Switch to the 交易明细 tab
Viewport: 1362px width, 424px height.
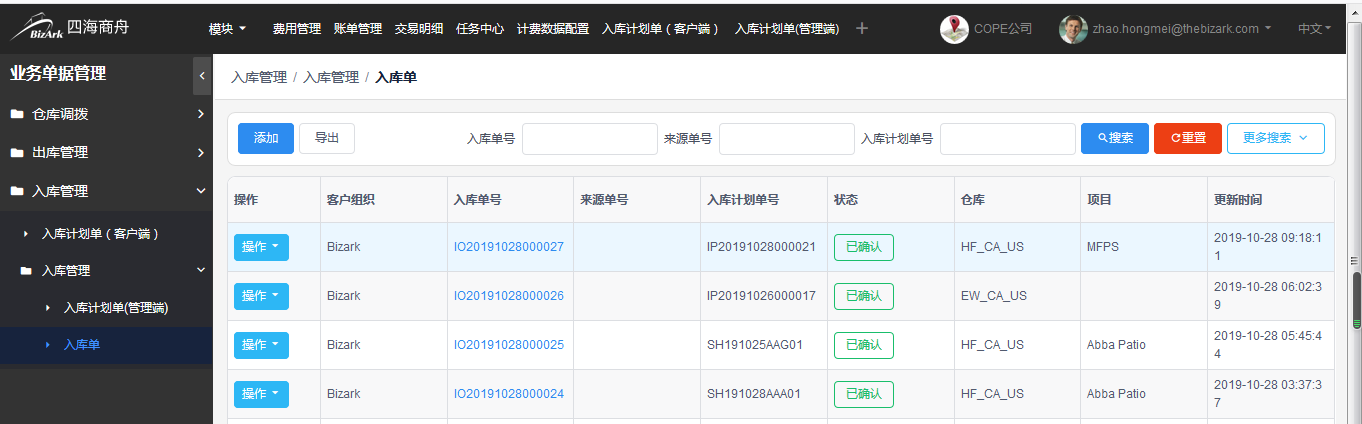click(x=419, y=29)
